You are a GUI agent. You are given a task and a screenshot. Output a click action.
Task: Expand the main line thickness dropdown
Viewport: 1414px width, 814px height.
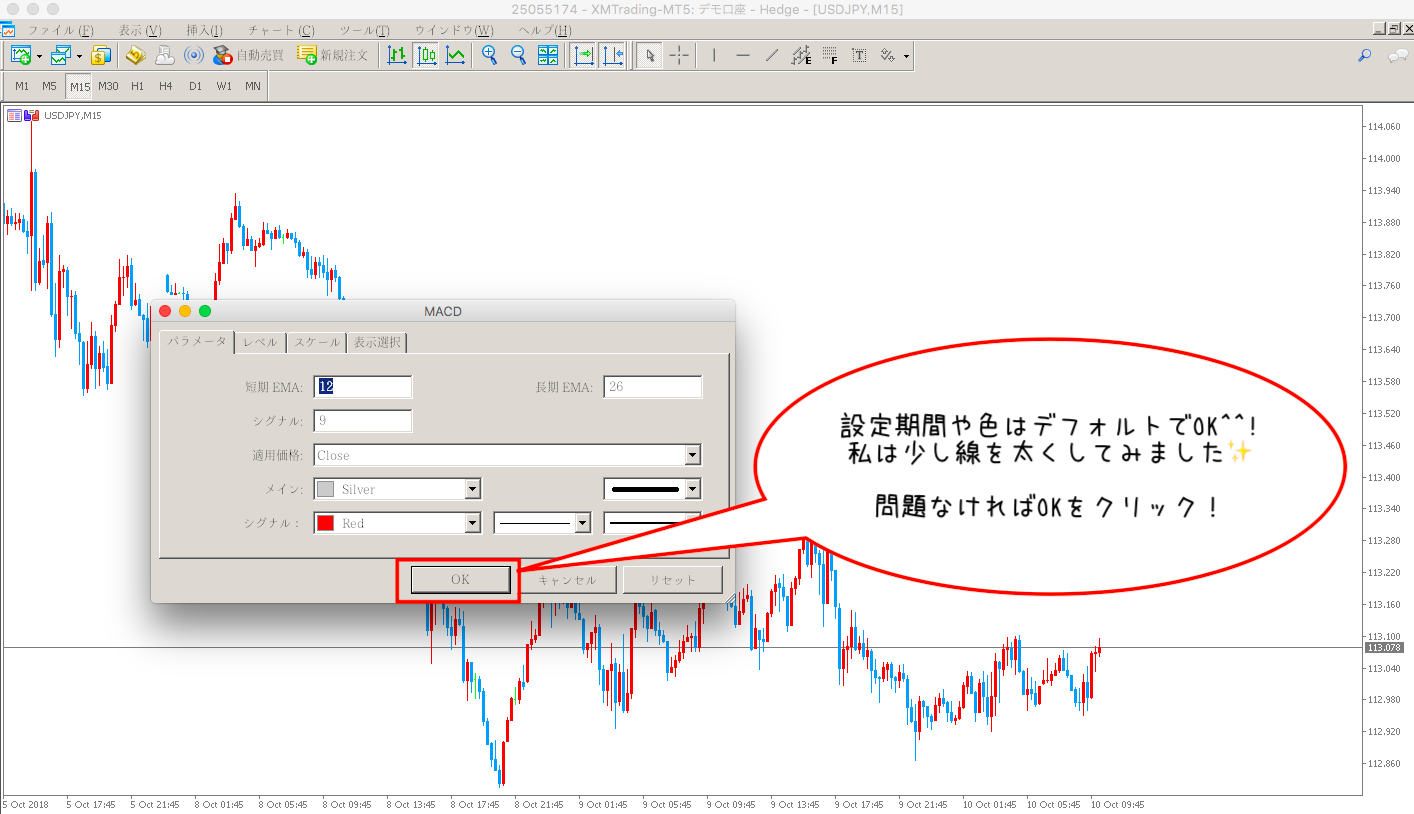click(x=692, y=489)
